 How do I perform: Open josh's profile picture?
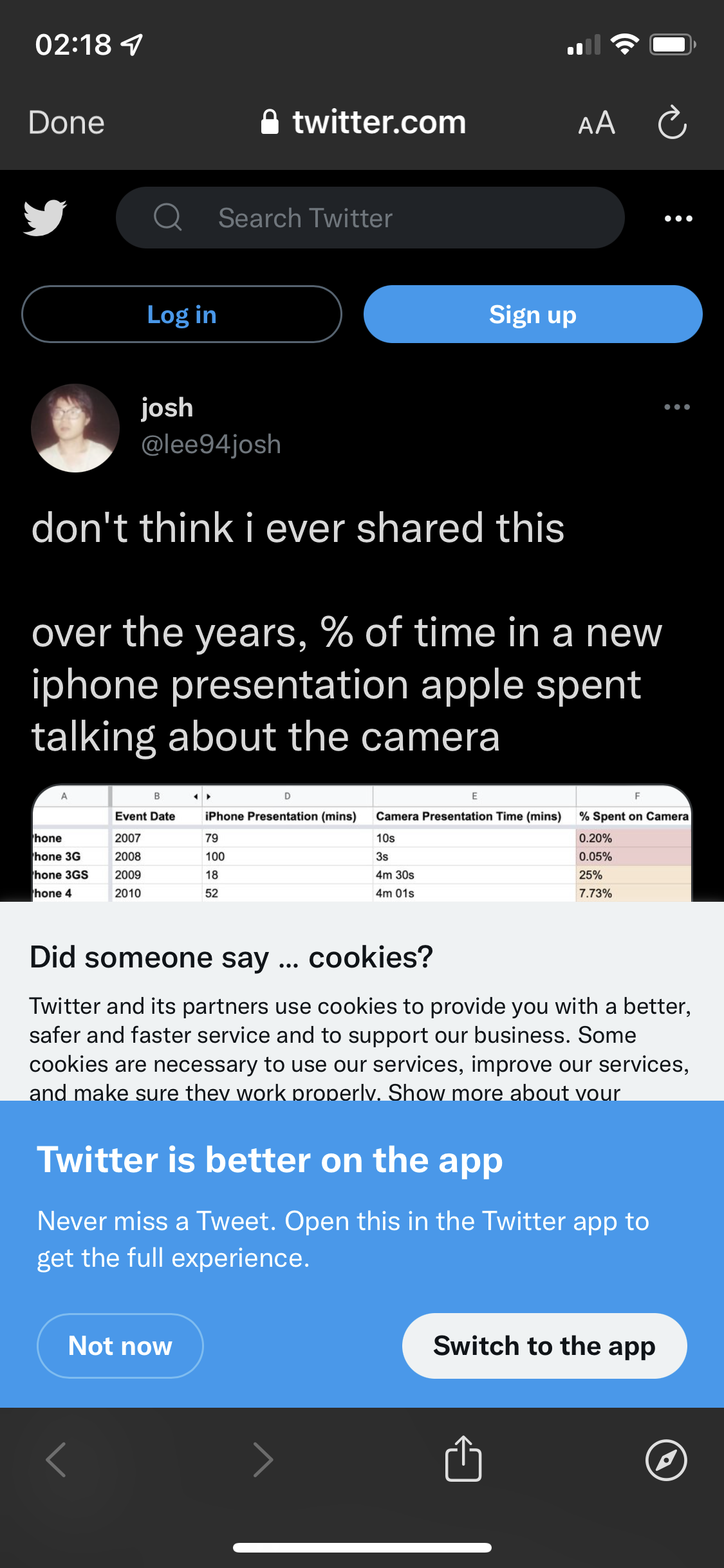75,428
